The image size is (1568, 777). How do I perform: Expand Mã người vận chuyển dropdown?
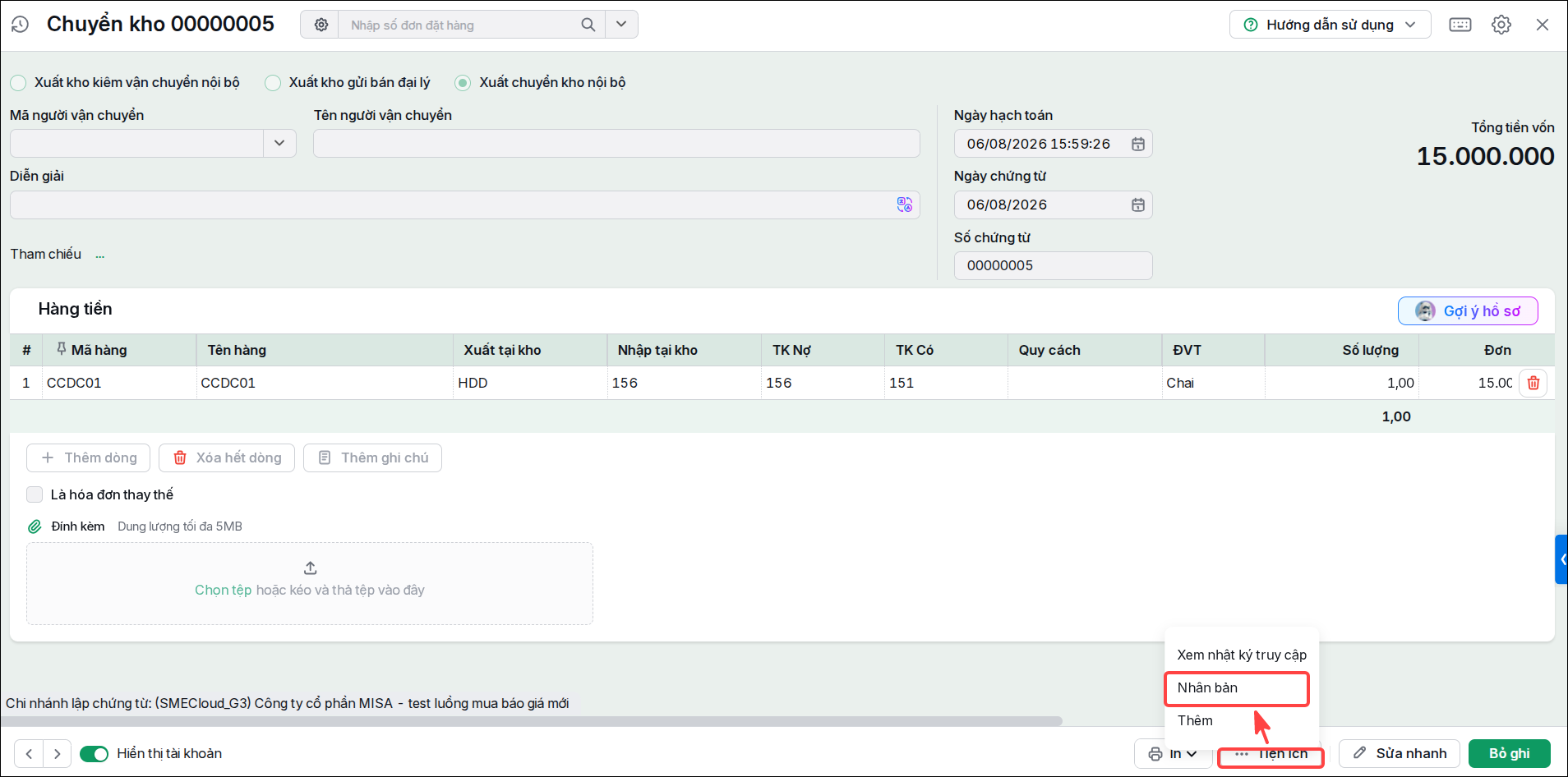click(x=279, y=143)
